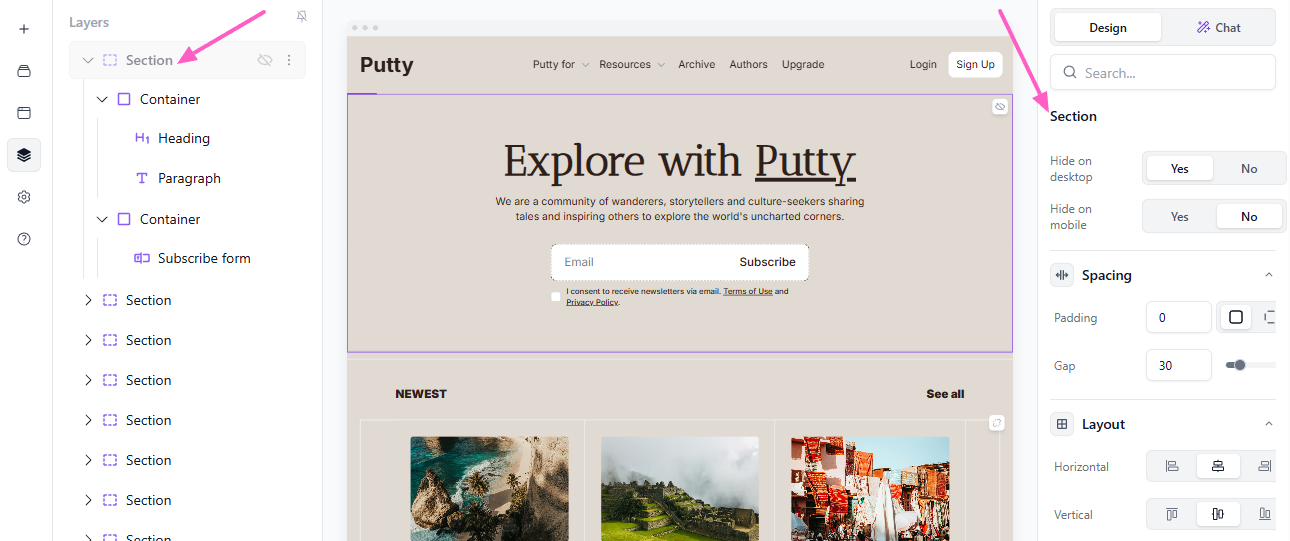Open the Layers stack icon in sidebar
1290x541 pixels.
pos(24,155)
